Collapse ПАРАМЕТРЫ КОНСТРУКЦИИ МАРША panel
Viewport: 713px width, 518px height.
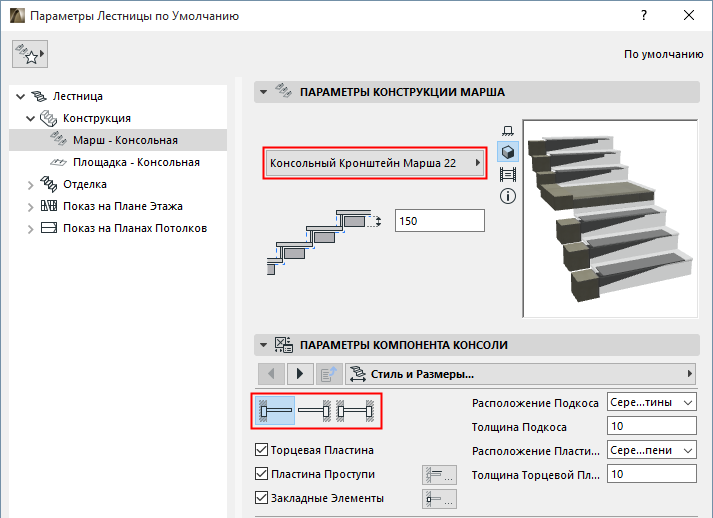tap(263, 92)
